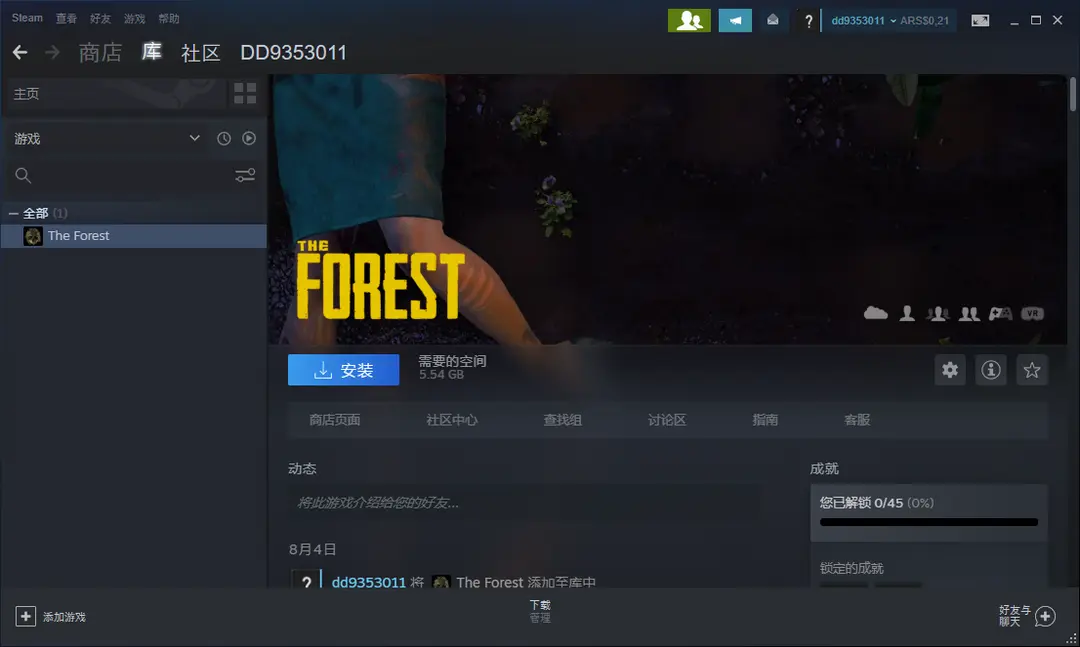Switch library to grid collections view icon
1080x647 pixels.
[x=245, y=93]
